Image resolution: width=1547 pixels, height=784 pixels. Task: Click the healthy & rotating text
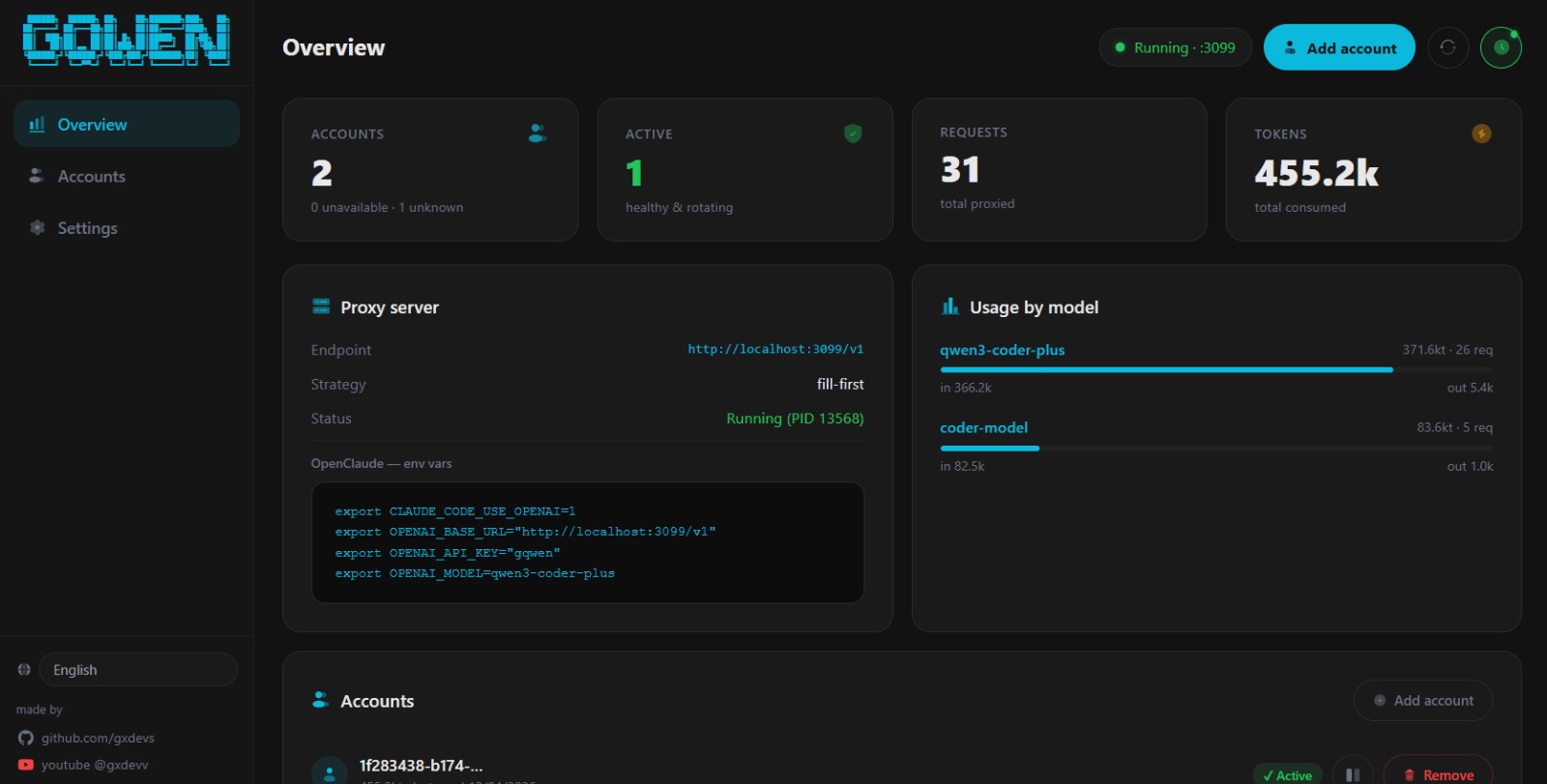coord(679,207)
